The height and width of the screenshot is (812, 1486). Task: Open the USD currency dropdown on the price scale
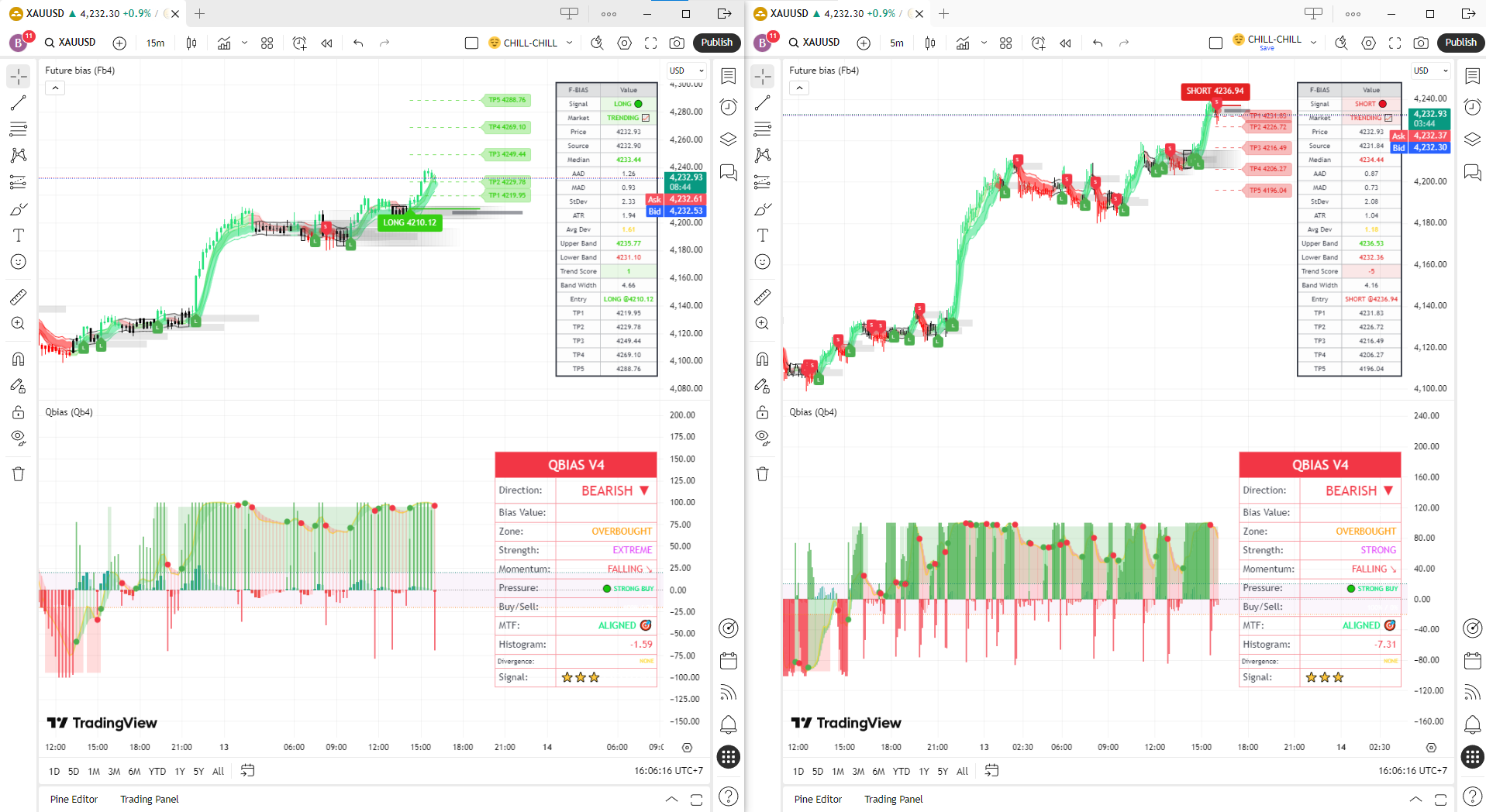(684, 70)
